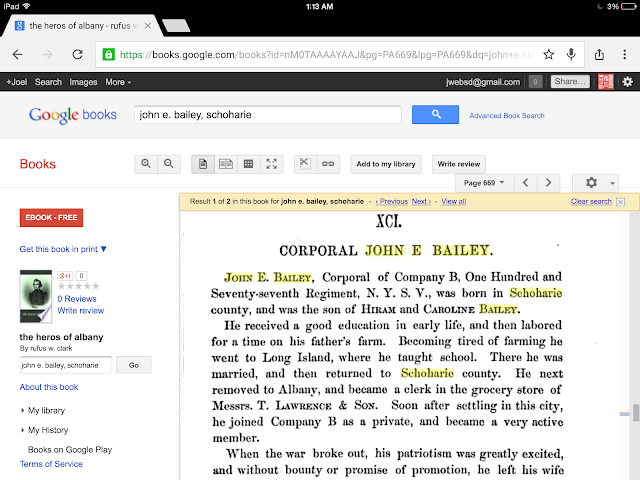
Task: Zoom in on the book page
Action: point(146,164)
